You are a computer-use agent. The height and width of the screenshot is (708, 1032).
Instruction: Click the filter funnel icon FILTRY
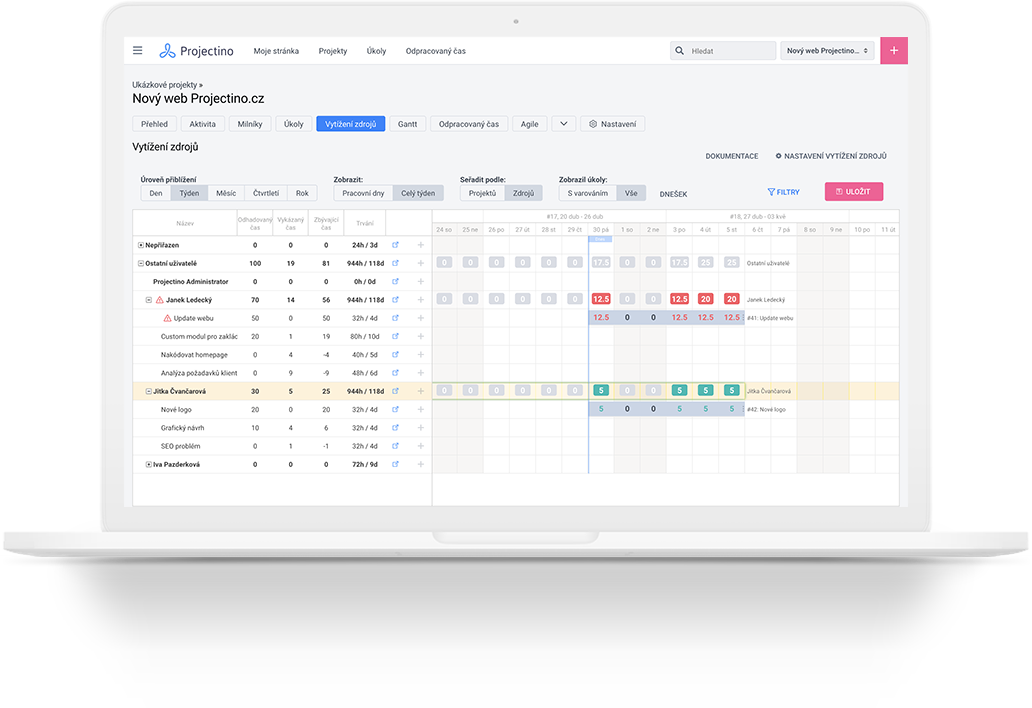[771, 192]
